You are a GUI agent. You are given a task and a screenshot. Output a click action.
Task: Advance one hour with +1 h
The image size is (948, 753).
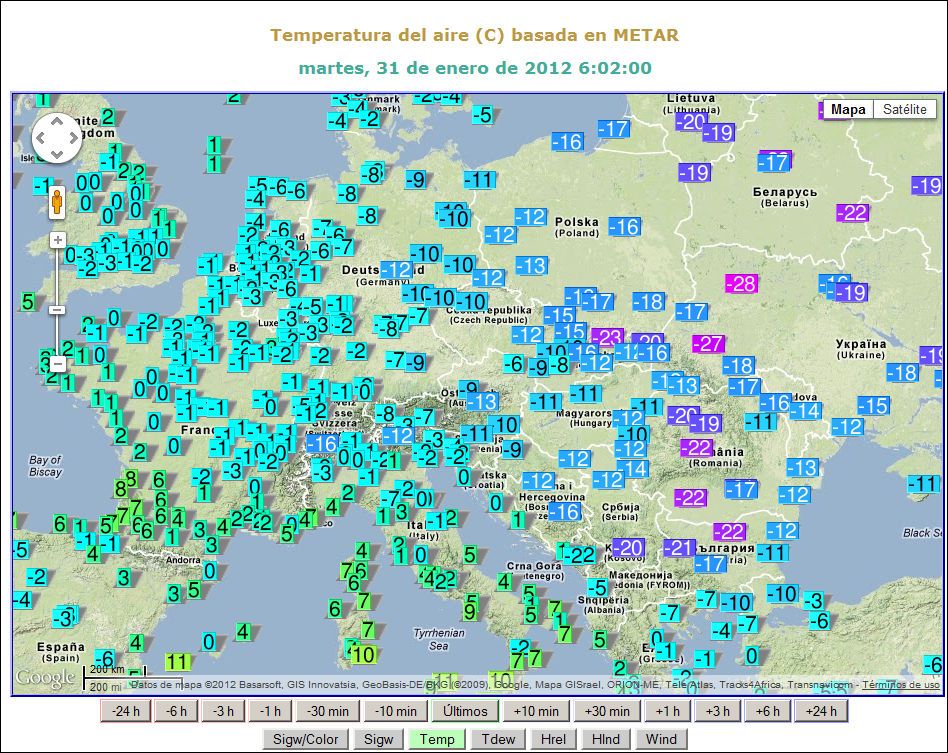(667, 711)
